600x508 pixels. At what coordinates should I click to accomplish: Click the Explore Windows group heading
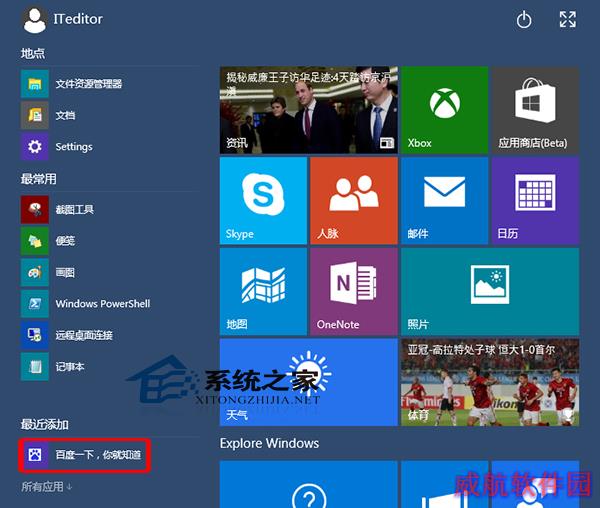coord(269,443)
